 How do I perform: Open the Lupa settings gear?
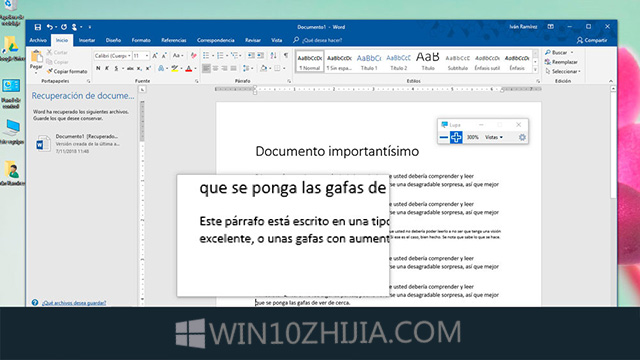click(522, 138)
